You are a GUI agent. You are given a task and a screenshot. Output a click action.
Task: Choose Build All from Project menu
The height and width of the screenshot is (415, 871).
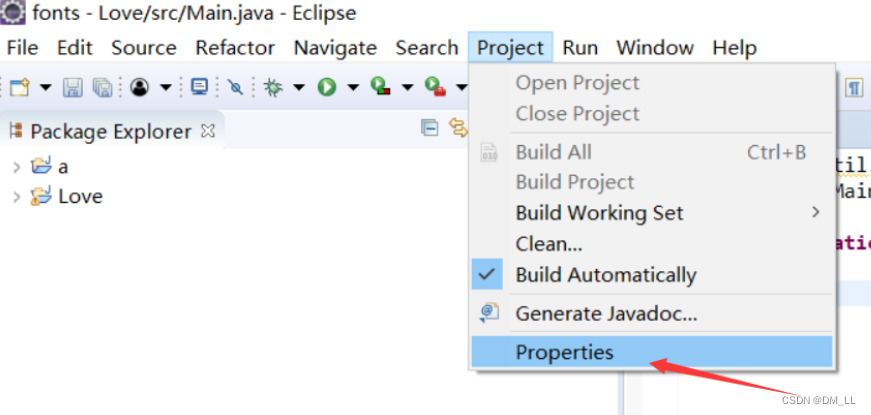point(652,152)
